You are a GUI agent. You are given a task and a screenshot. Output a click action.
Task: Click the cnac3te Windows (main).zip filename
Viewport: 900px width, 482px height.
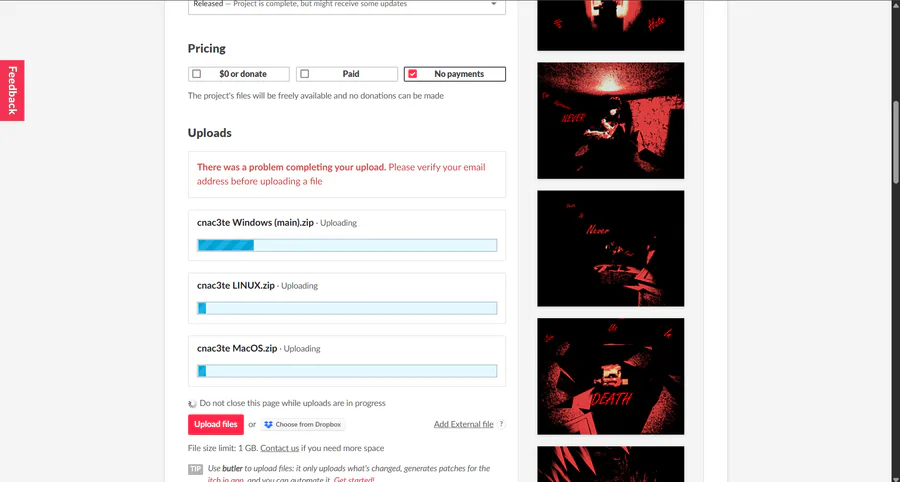pos(255,223)
